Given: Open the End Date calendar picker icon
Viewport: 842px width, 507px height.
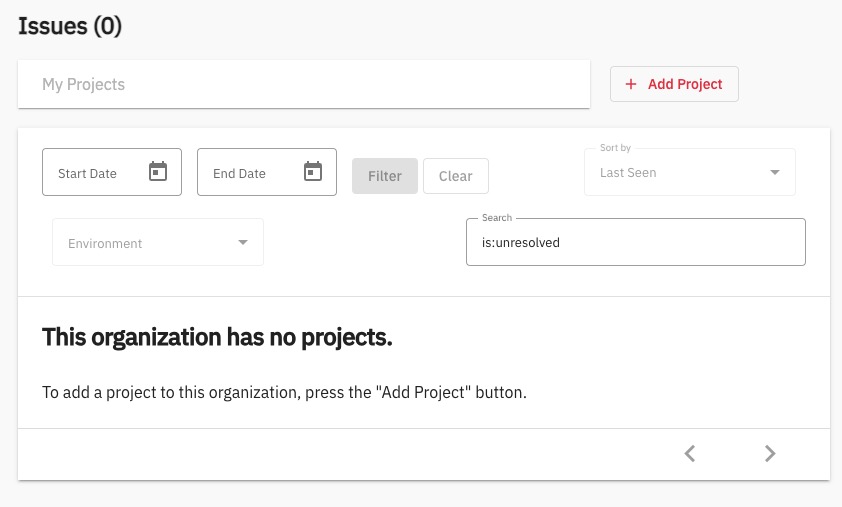Looking at the screenshot, I should coord(313,172).
